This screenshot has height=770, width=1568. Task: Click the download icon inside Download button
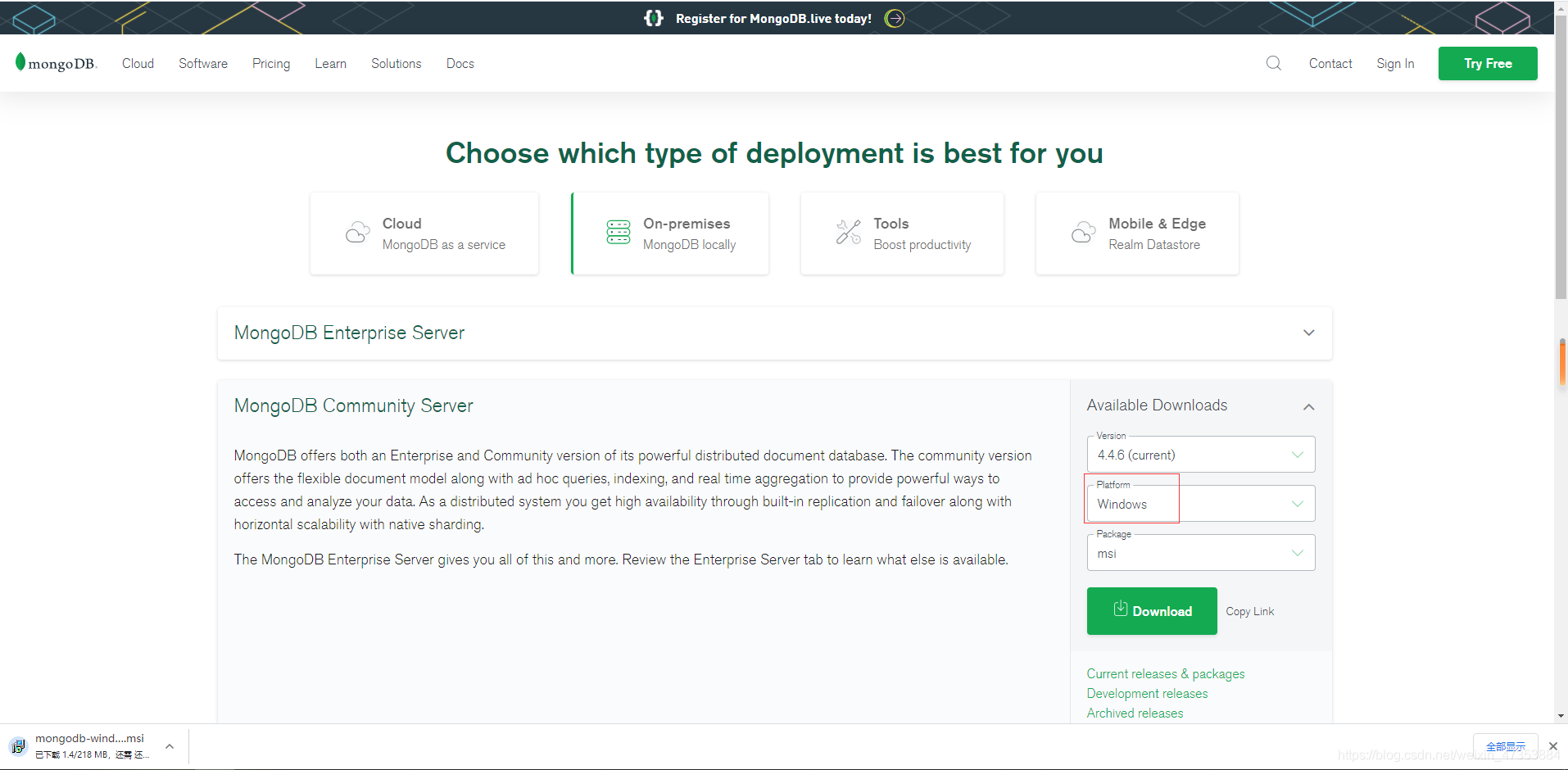tap(1120, 609)
